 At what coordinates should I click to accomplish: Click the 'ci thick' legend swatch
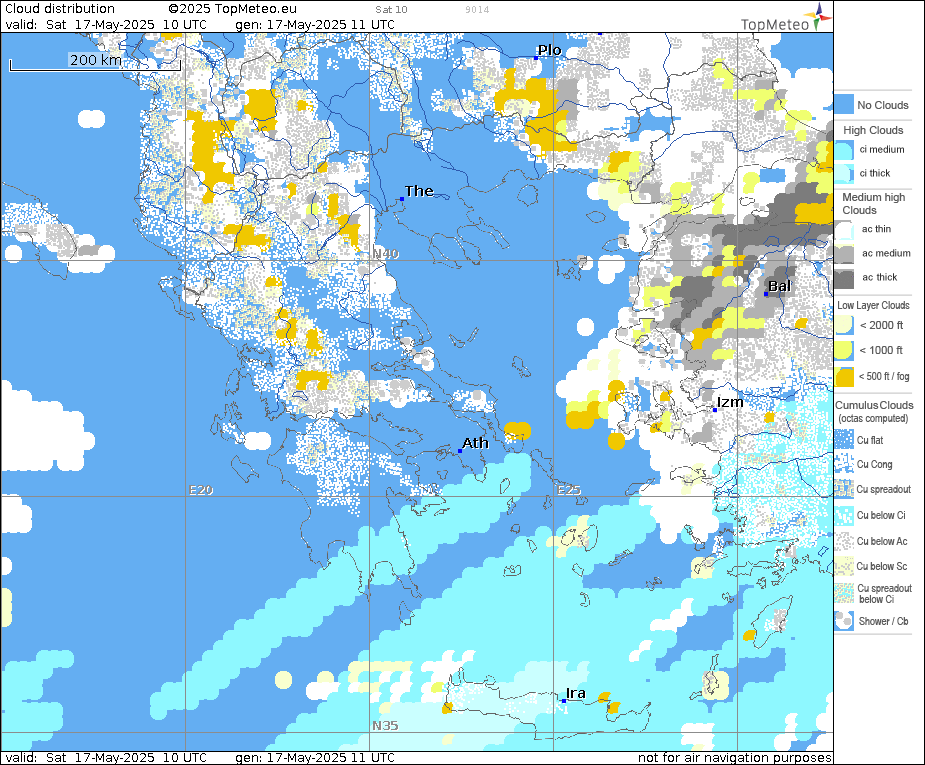click(x=844, y=173)
